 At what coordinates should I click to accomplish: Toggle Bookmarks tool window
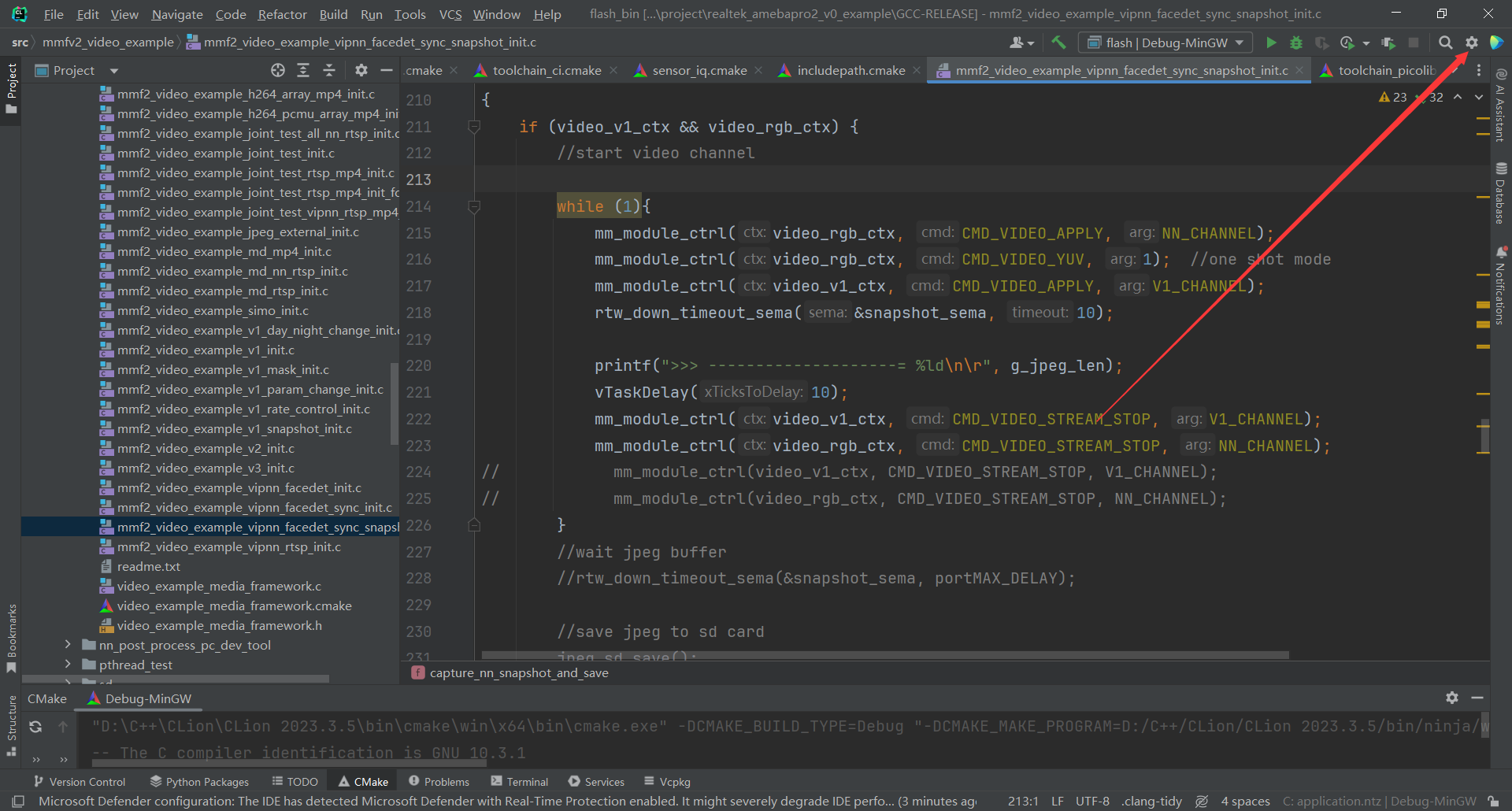(x=11, y=638)
